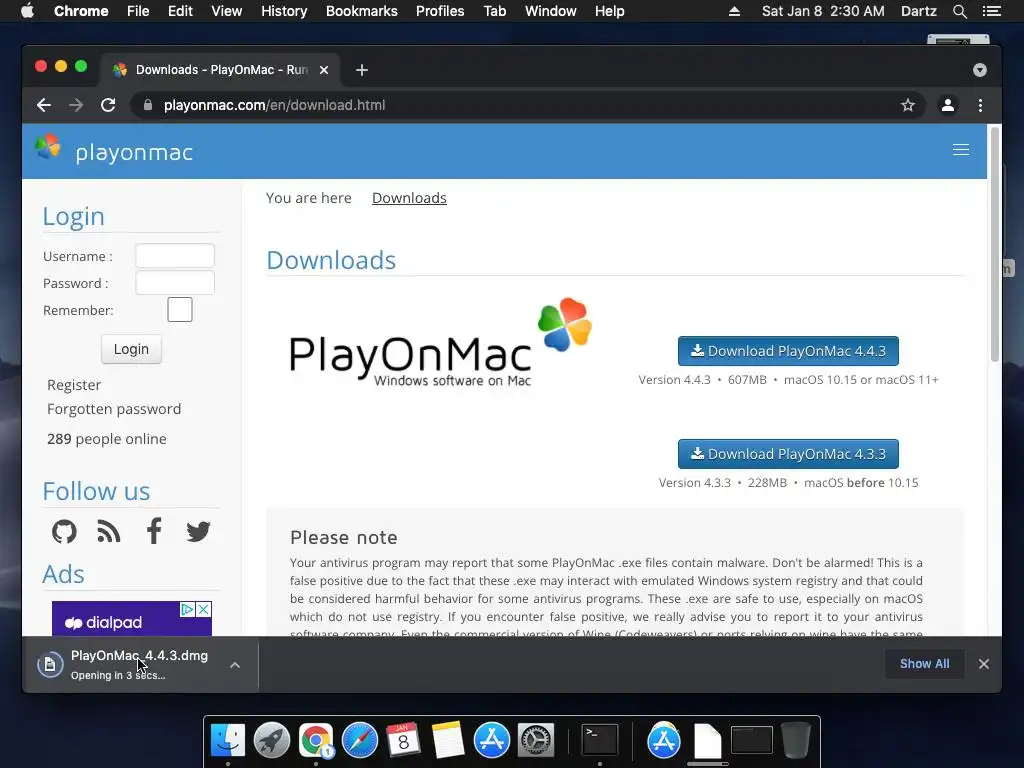Click the page's vertical scrollbar thumb
Screen dimensions: 1024x768
[x=995, y=244]
